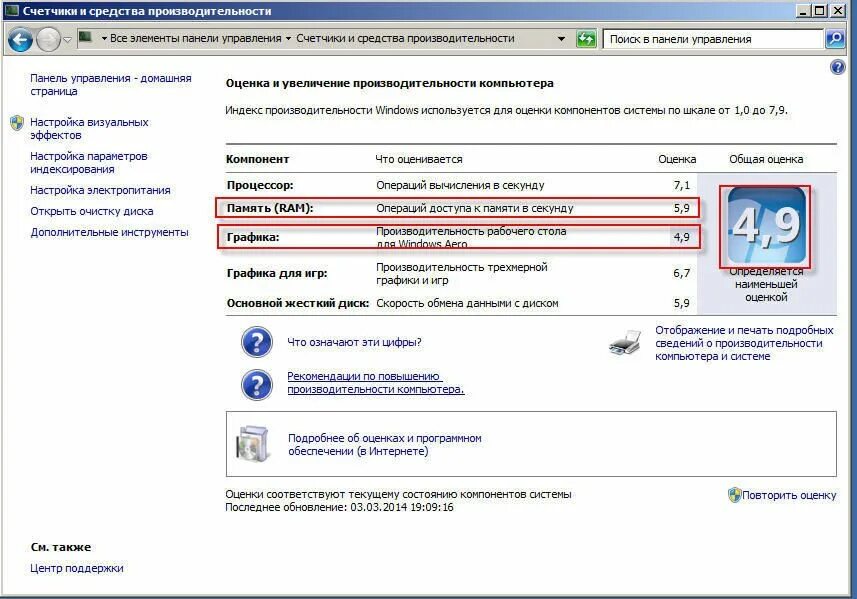Open 'Дополнительные инструменты' link
Screen dimensions: 857x599
pyautogui.click(x=109, y=232)
